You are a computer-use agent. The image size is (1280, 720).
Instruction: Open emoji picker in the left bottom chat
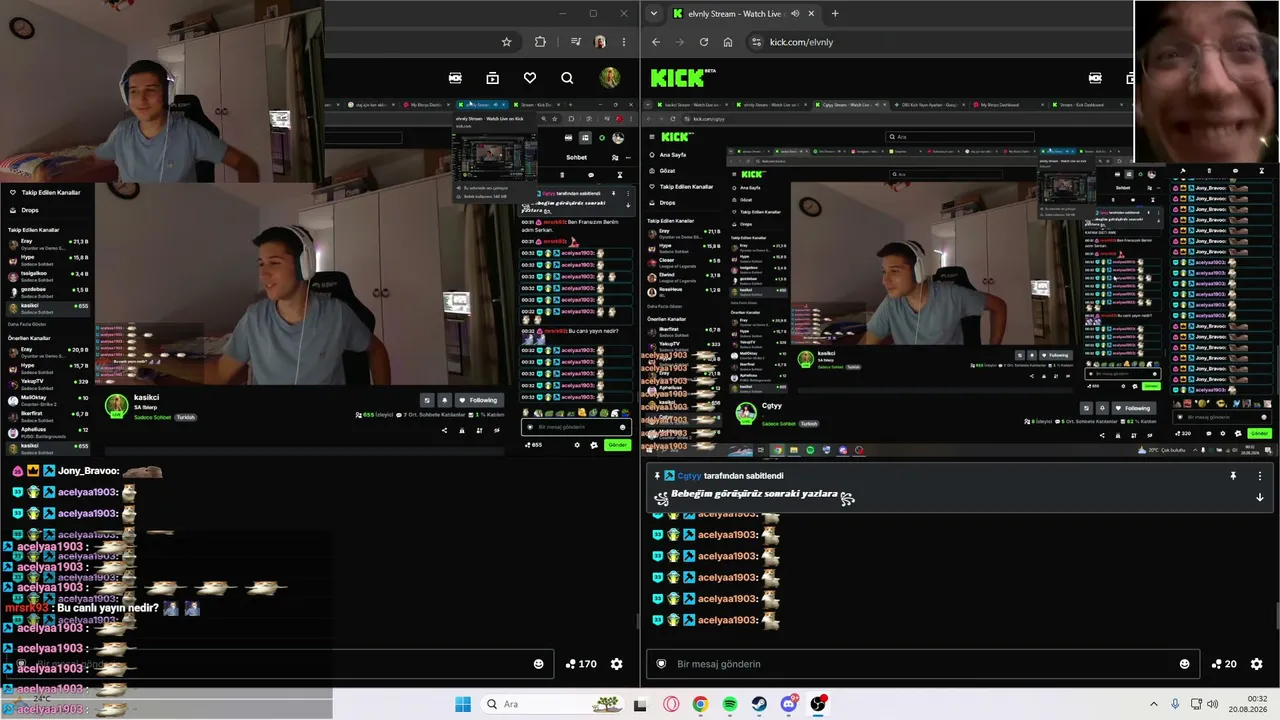(x=539, y=664)
